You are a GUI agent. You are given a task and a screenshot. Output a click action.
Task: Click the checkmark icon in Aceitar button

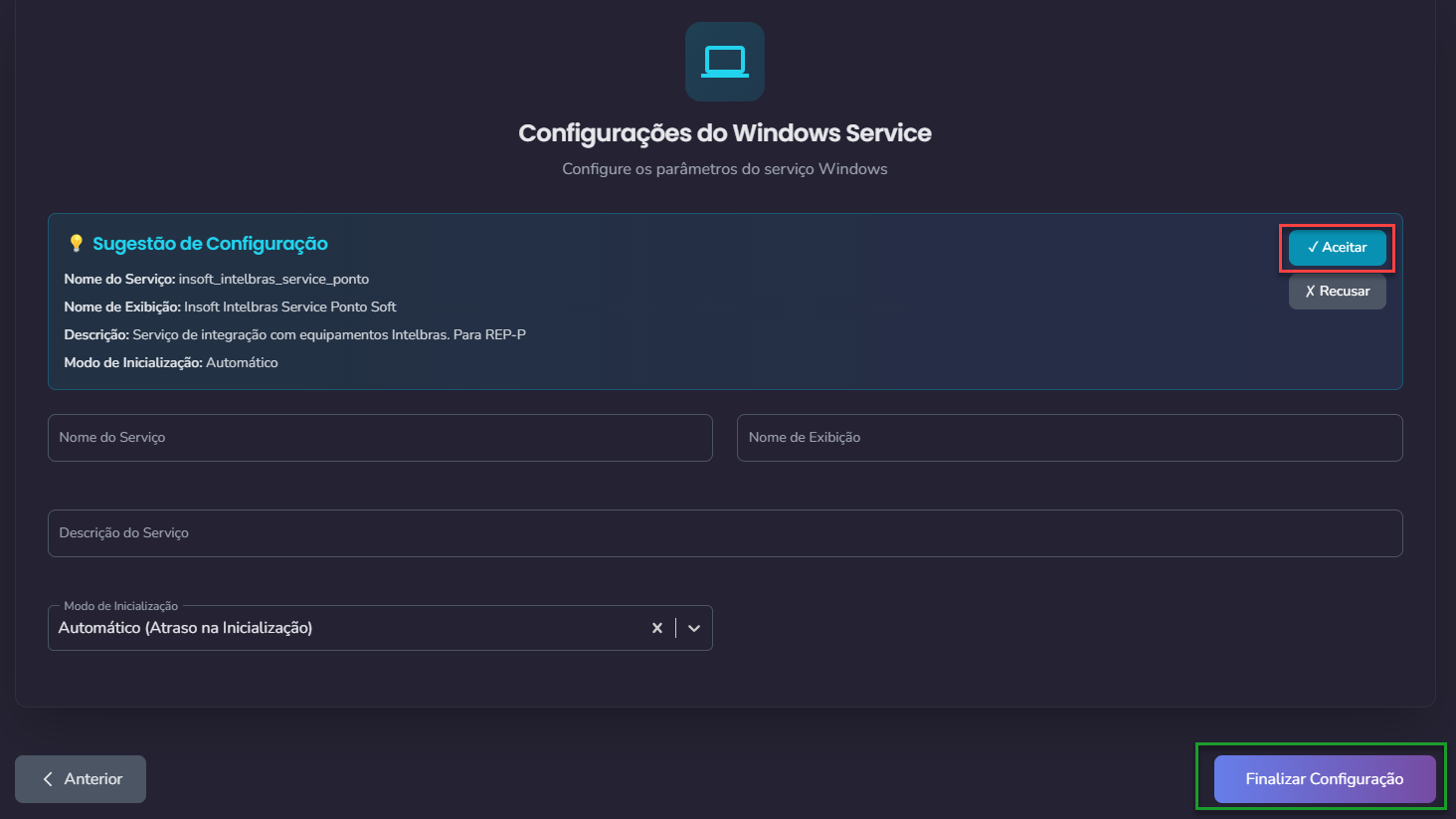coord(1313,248)
